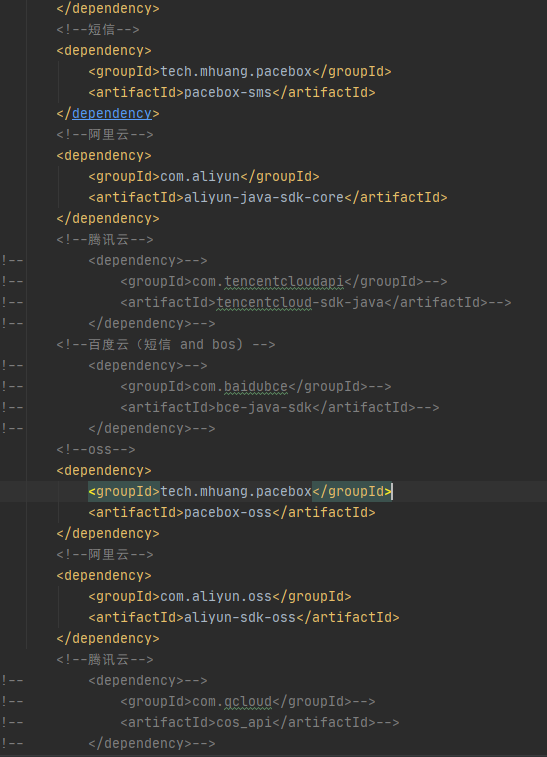Click the 阿里云 comment above aliyun-java-sdk-core dependency
The image size is (547, 757).
pos(105,134)
